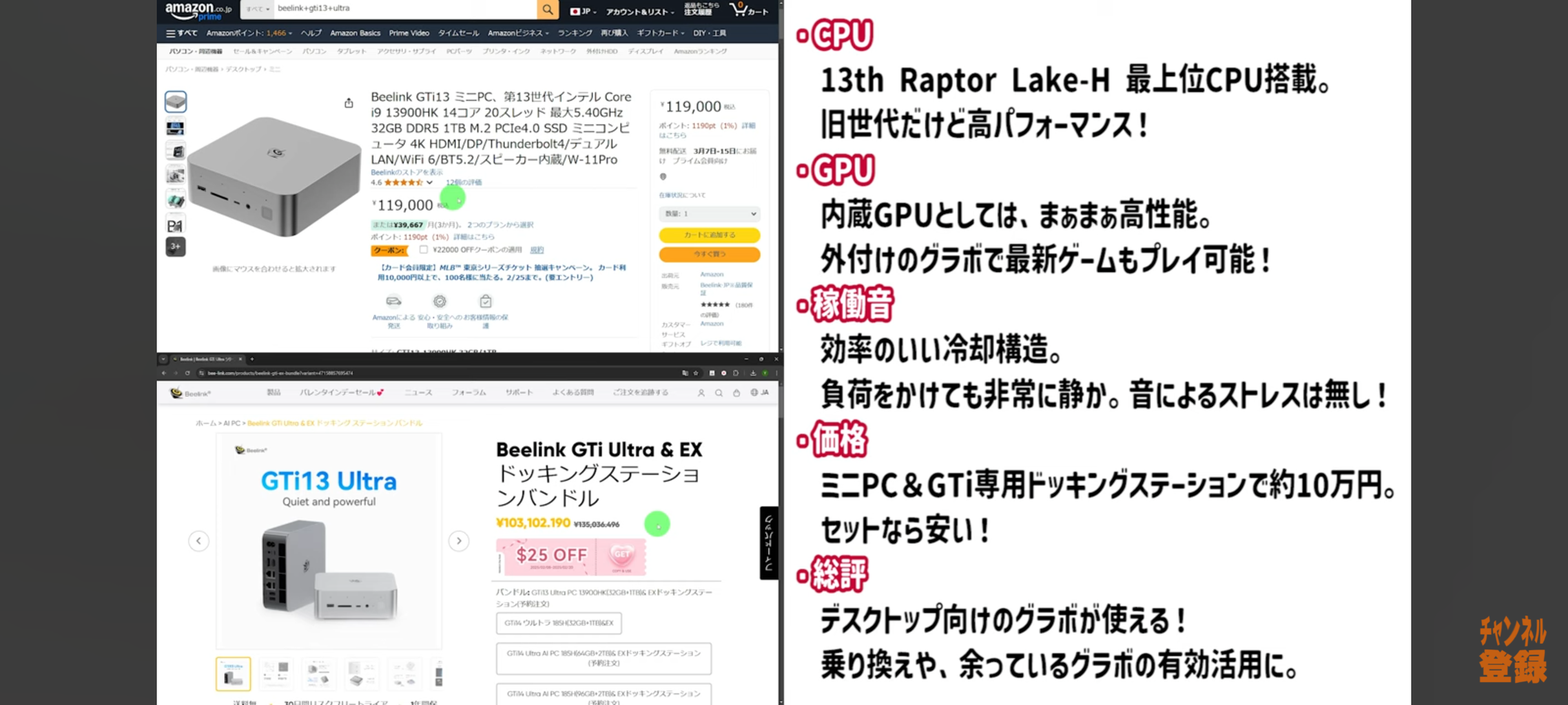Open the Amazon cart icon

748,10
